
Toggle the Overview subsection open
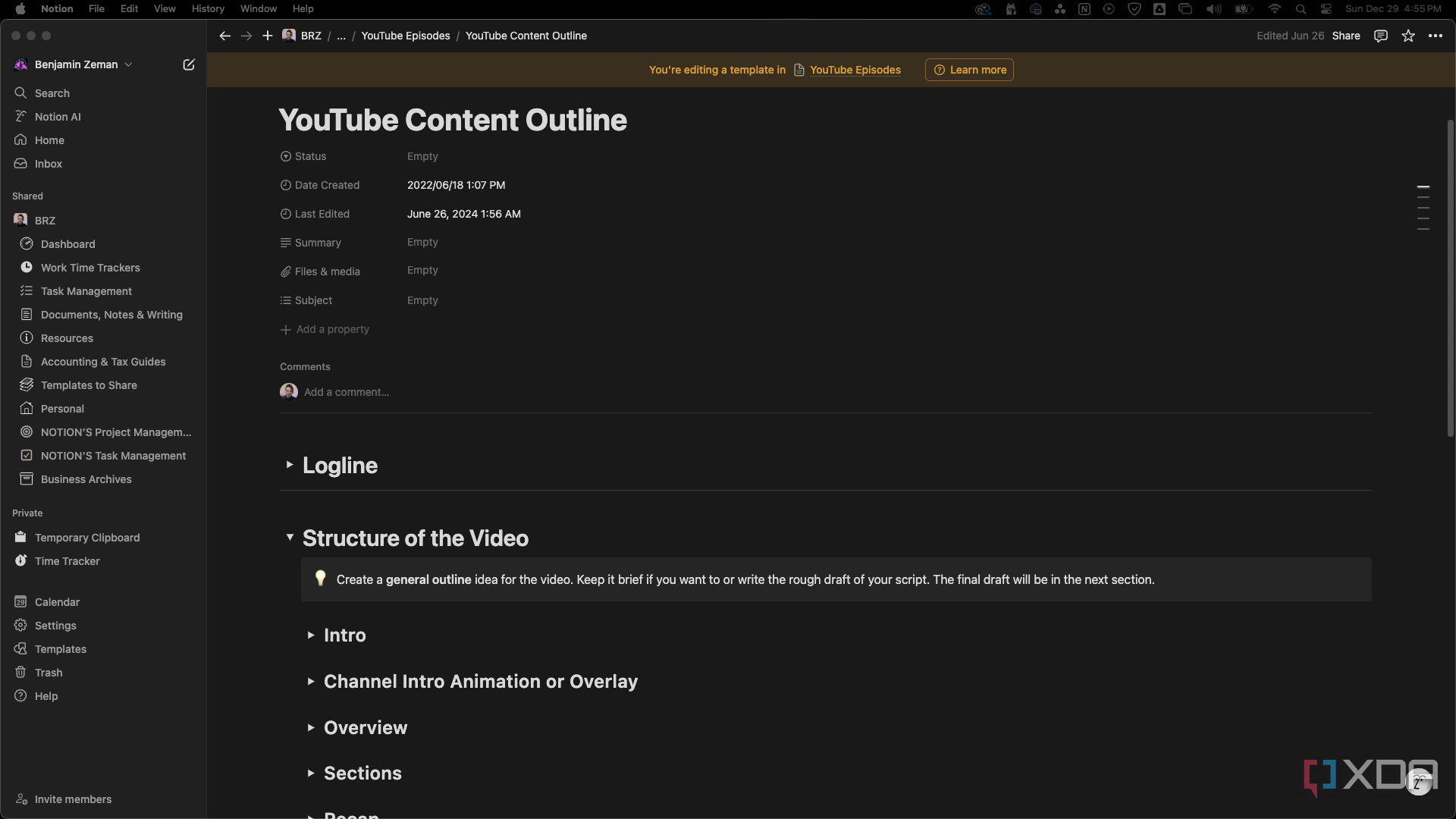coord(312,728)
